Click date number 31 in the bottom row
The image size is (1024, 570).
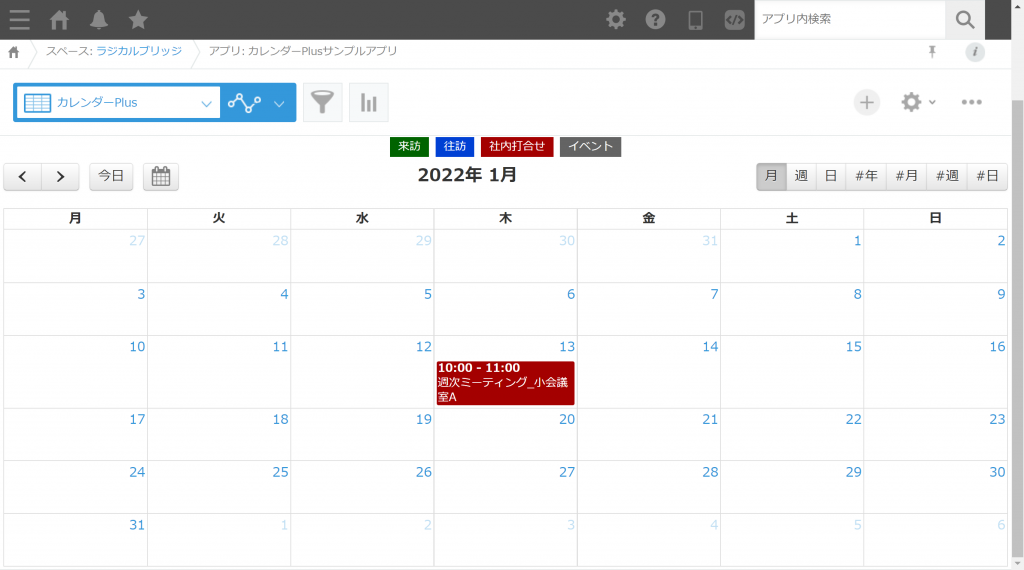136,525
